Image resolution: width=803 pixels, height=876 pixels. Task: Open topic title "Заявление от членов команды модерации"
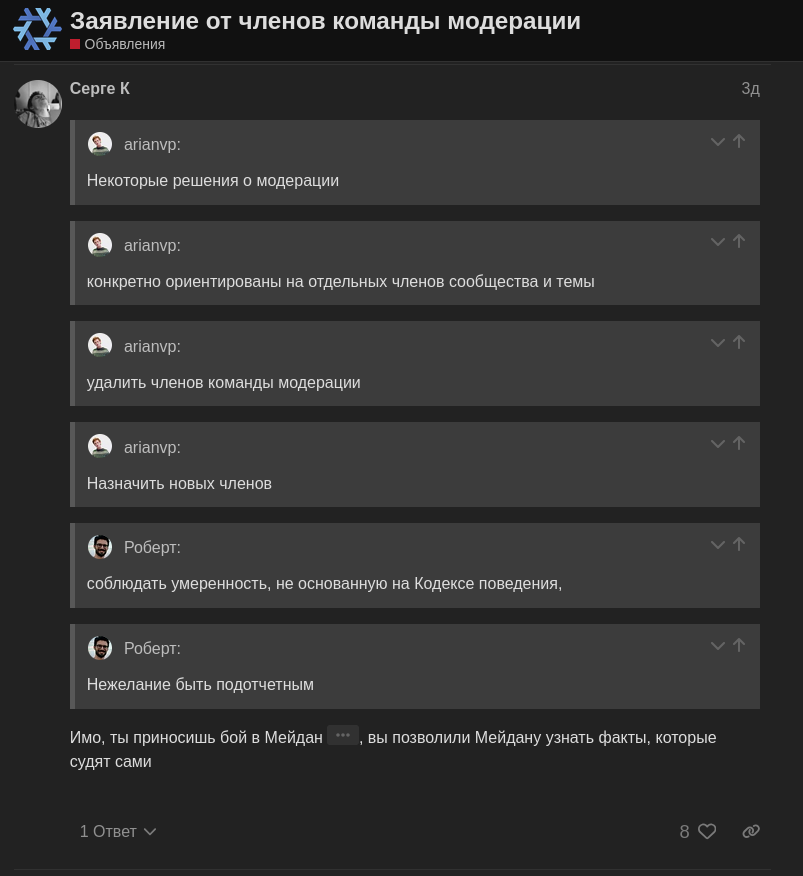(325, 20)
